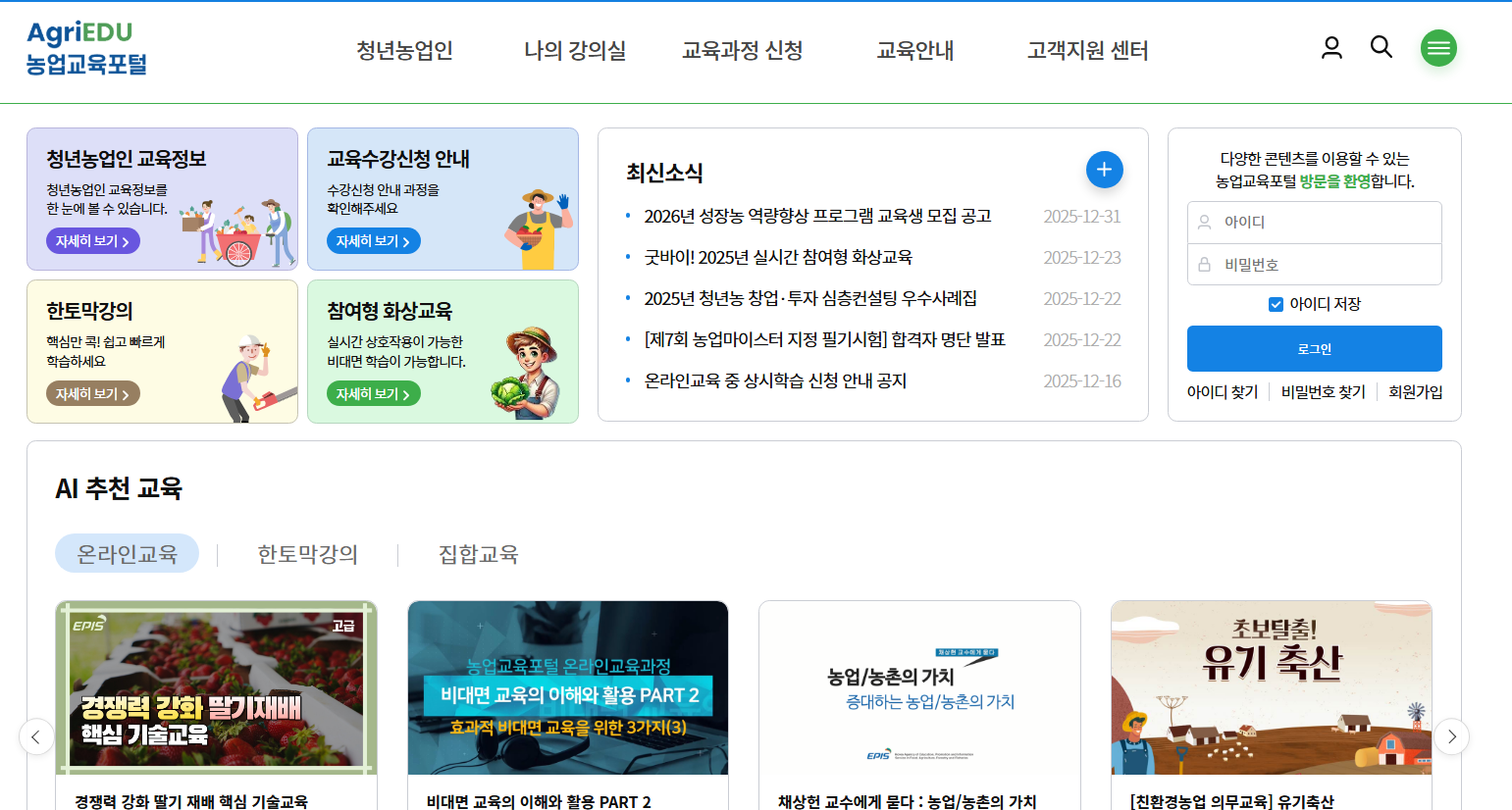Click the account person icon
Image resolution: width=1512 pixels, height=810 pixels.
coord(1331,46)
